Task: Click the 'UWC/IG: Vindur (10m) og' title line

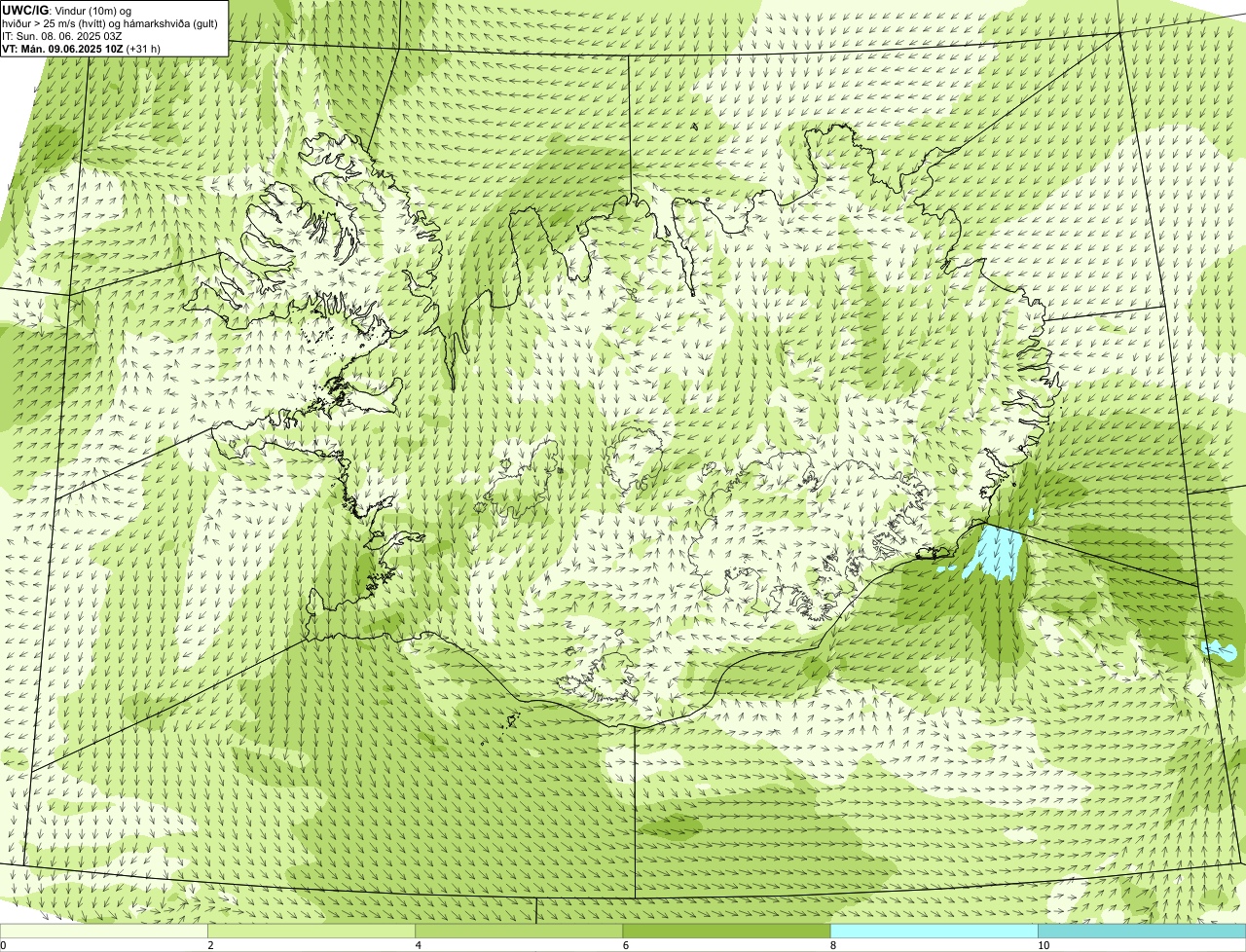Action: pyautogui.click(x=66, y=10)
